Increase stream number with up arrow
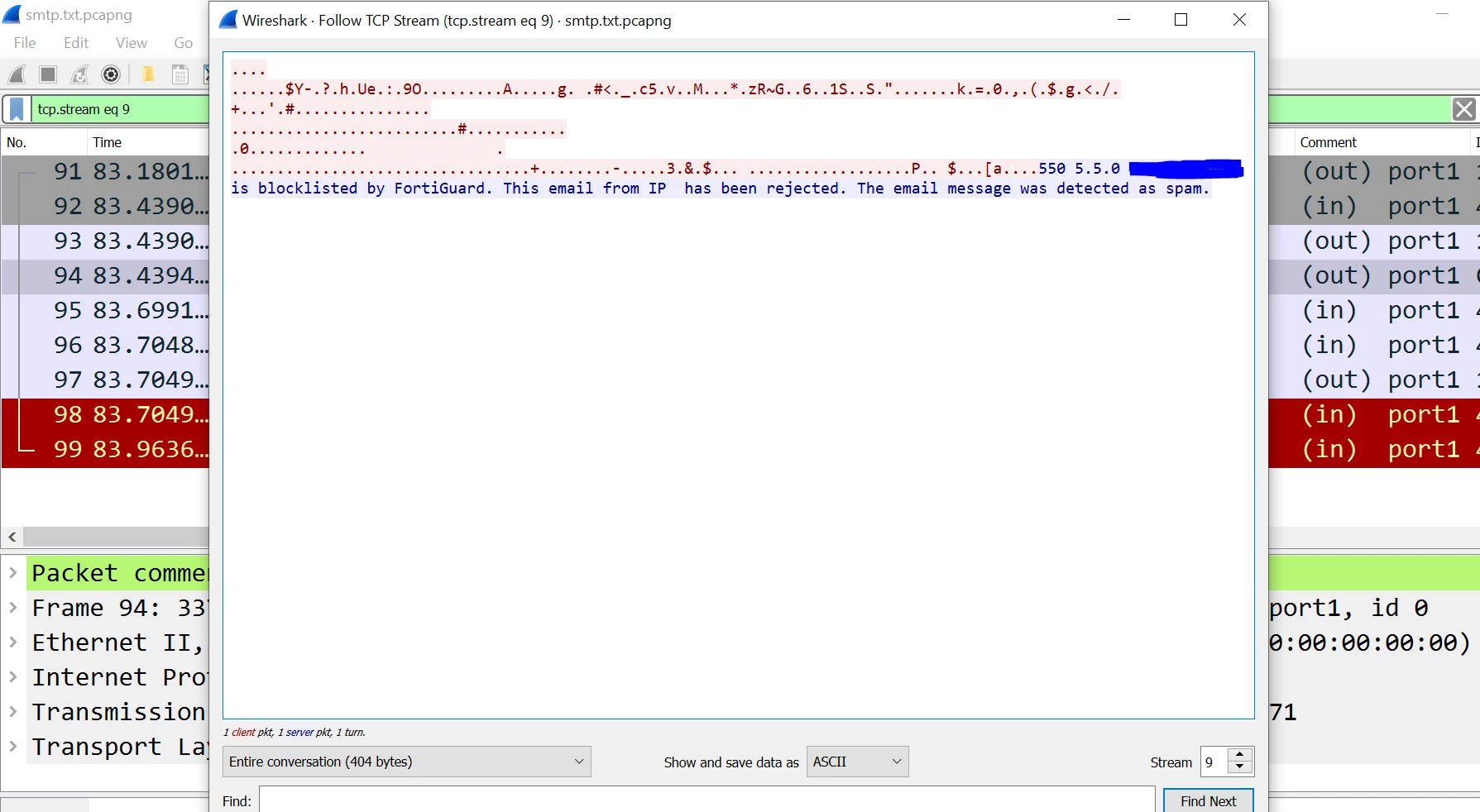1480x812 pixels. tap(1239, 755)
